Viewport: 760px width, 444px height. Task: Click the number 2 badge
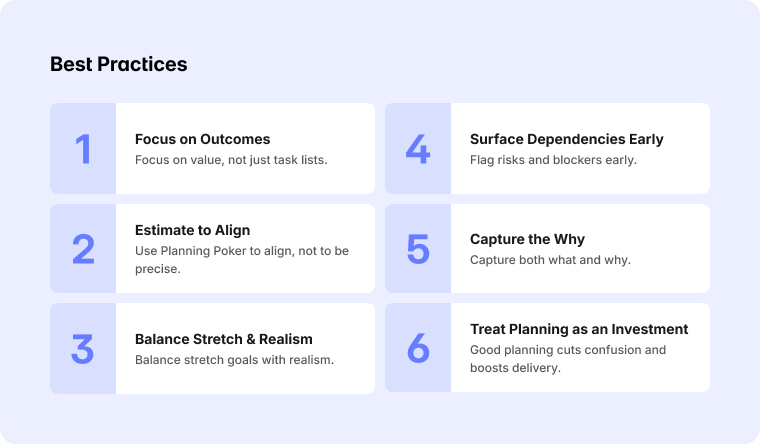(x=83, y=248)
